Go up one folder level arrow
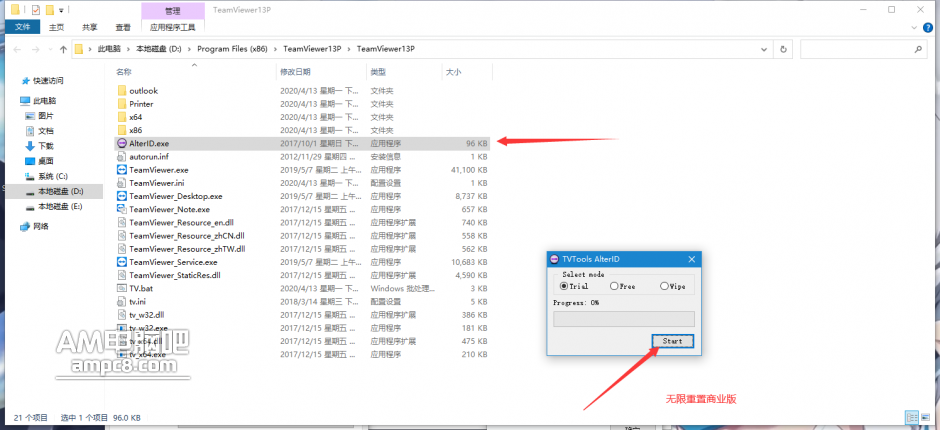This screenshot has height=430, width=940. 63,49
